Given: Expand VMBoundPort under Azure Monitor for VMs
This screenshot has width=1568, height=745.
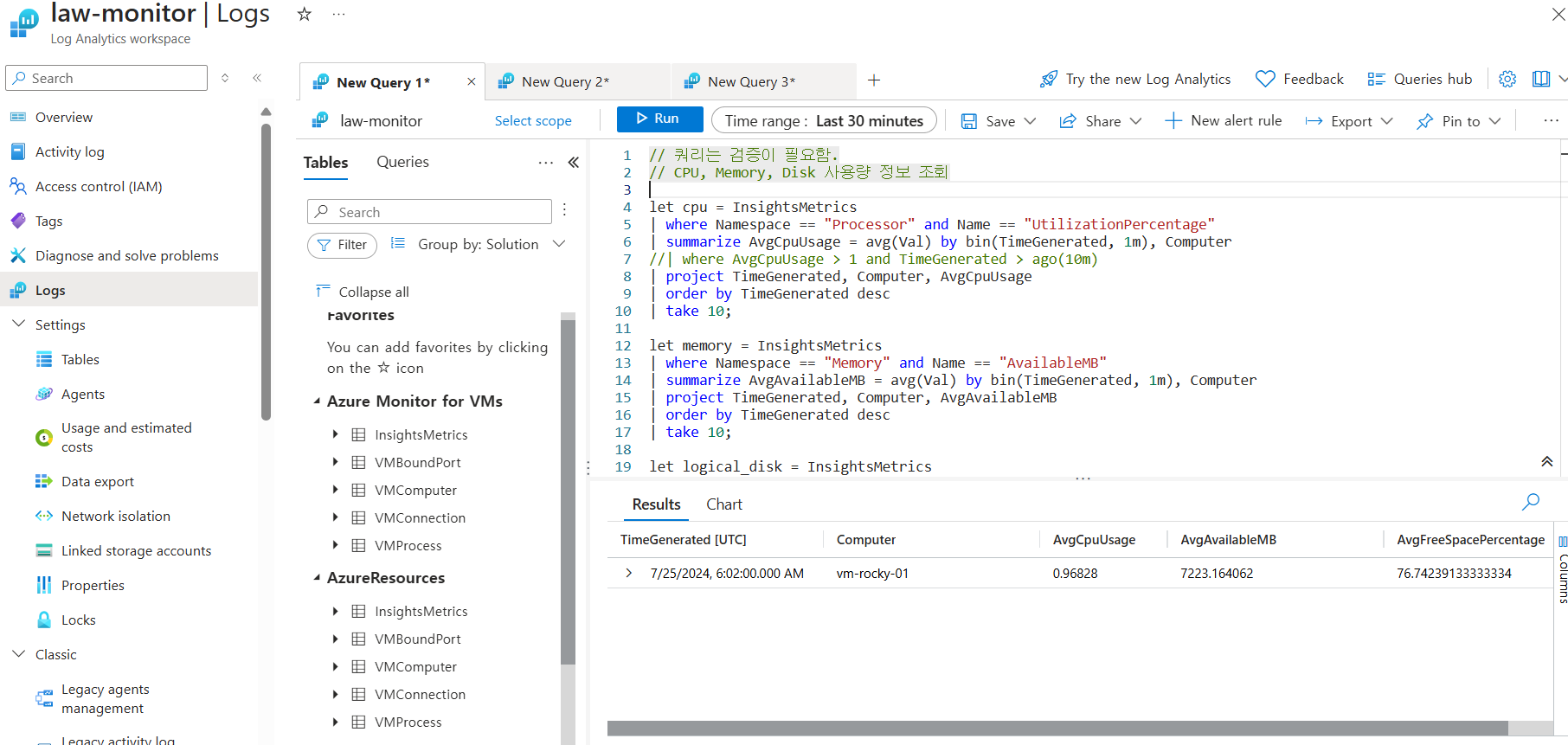Looking at the screenshot, I should [336, 462].
